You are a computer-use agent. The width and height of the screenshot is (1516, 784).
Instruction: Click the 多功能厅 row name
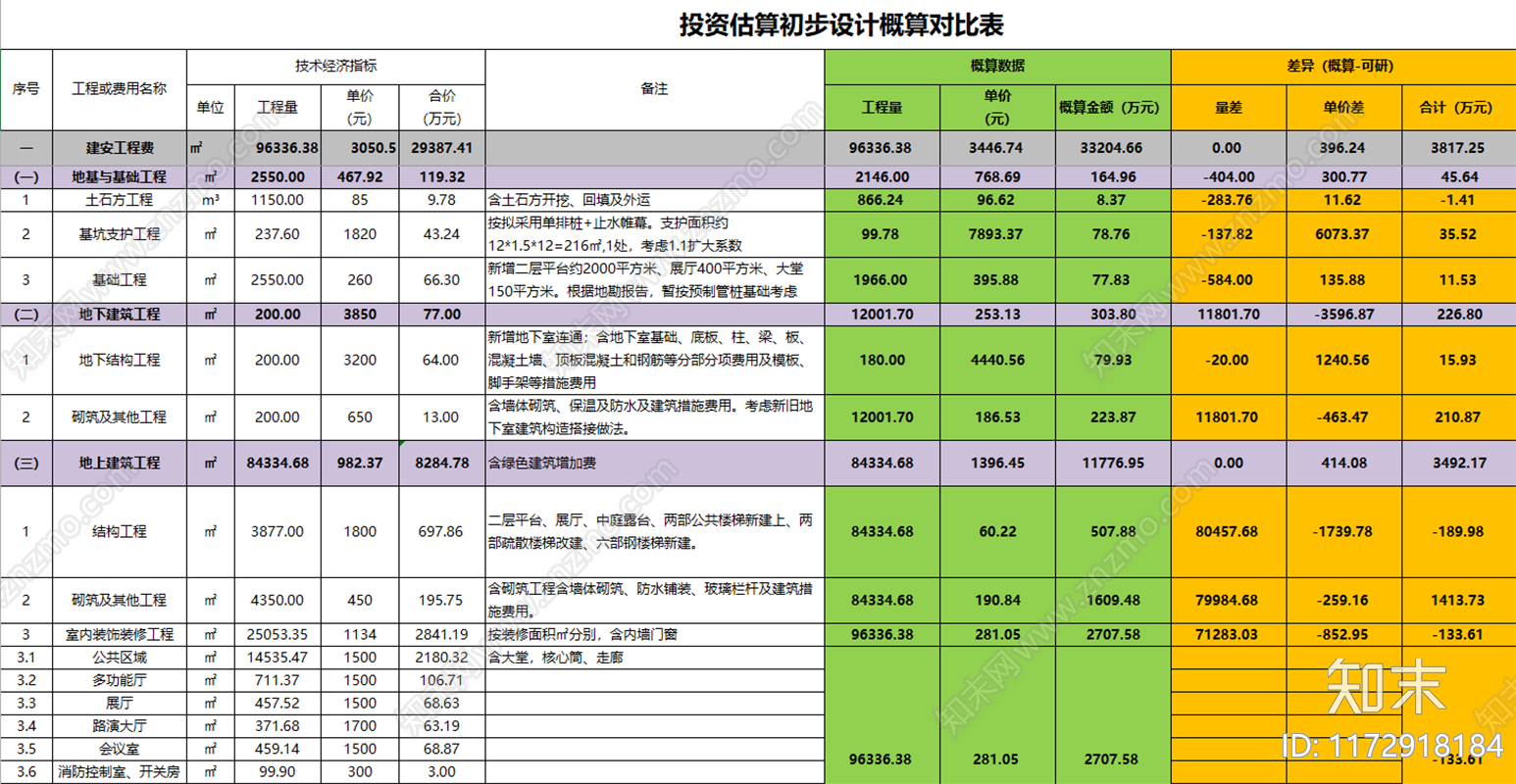[120, 680]
